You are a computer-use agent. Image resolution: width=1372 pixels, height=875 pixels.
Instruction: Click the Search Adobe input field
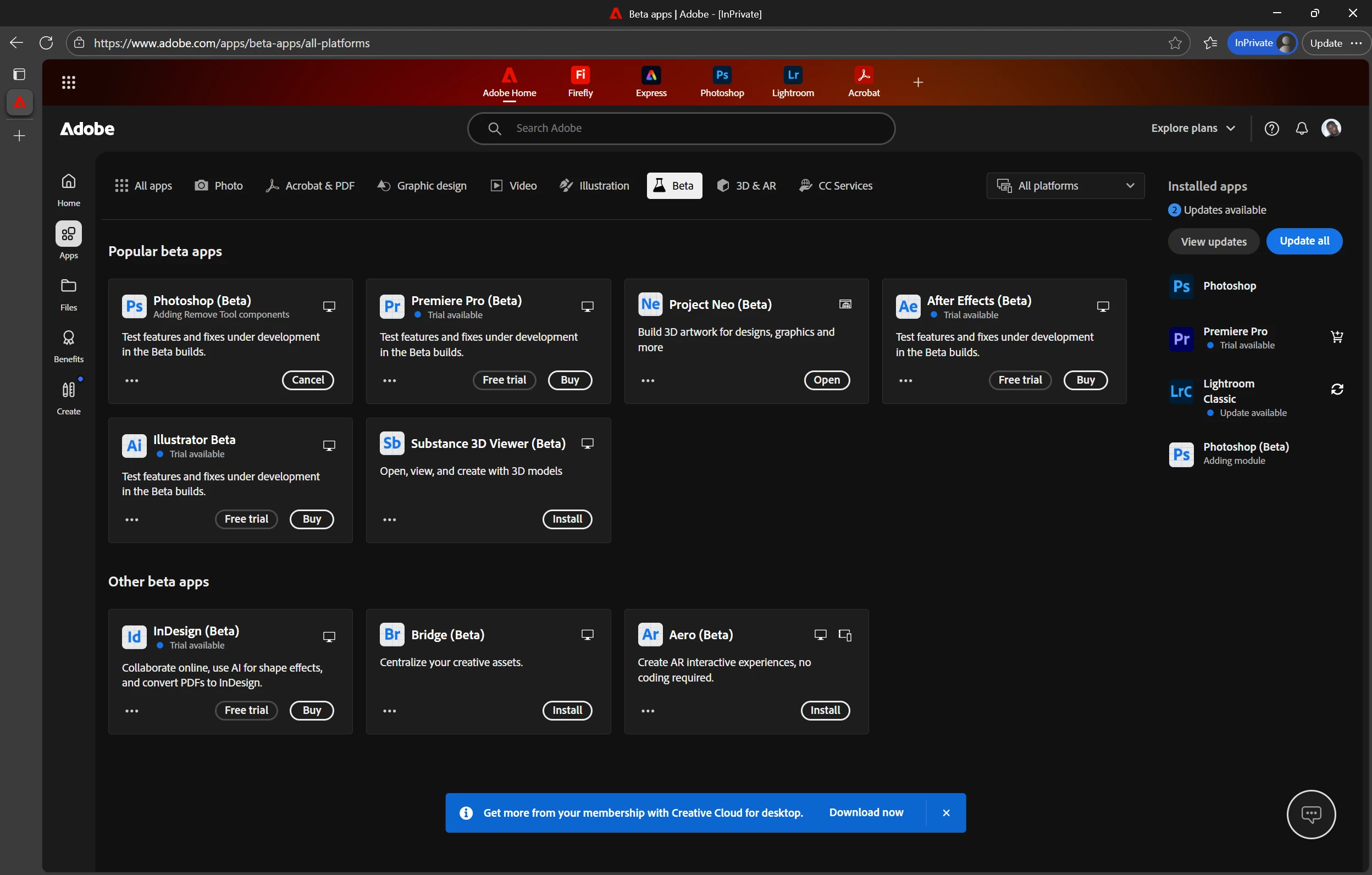[x=681, y=129]
